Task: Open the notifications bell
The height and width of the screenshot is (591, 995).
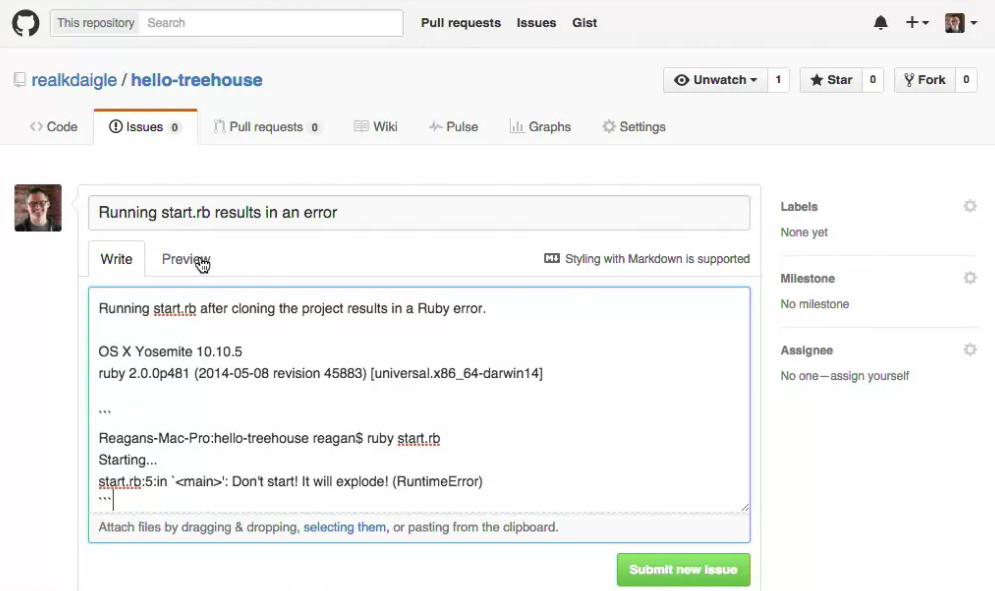Action: [x=880, y=23]
